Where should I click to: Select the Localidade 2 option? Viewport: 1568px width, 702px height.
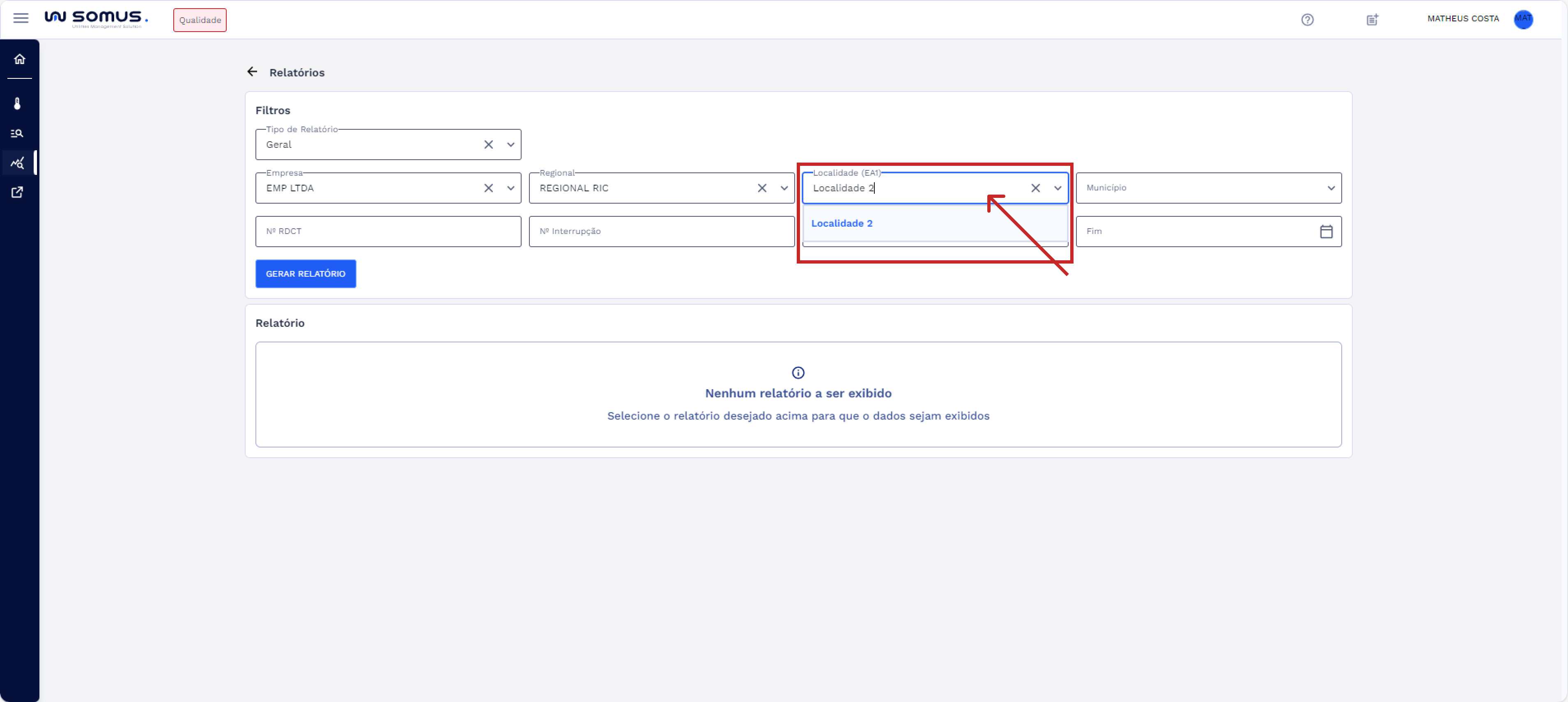pos(842,223)
